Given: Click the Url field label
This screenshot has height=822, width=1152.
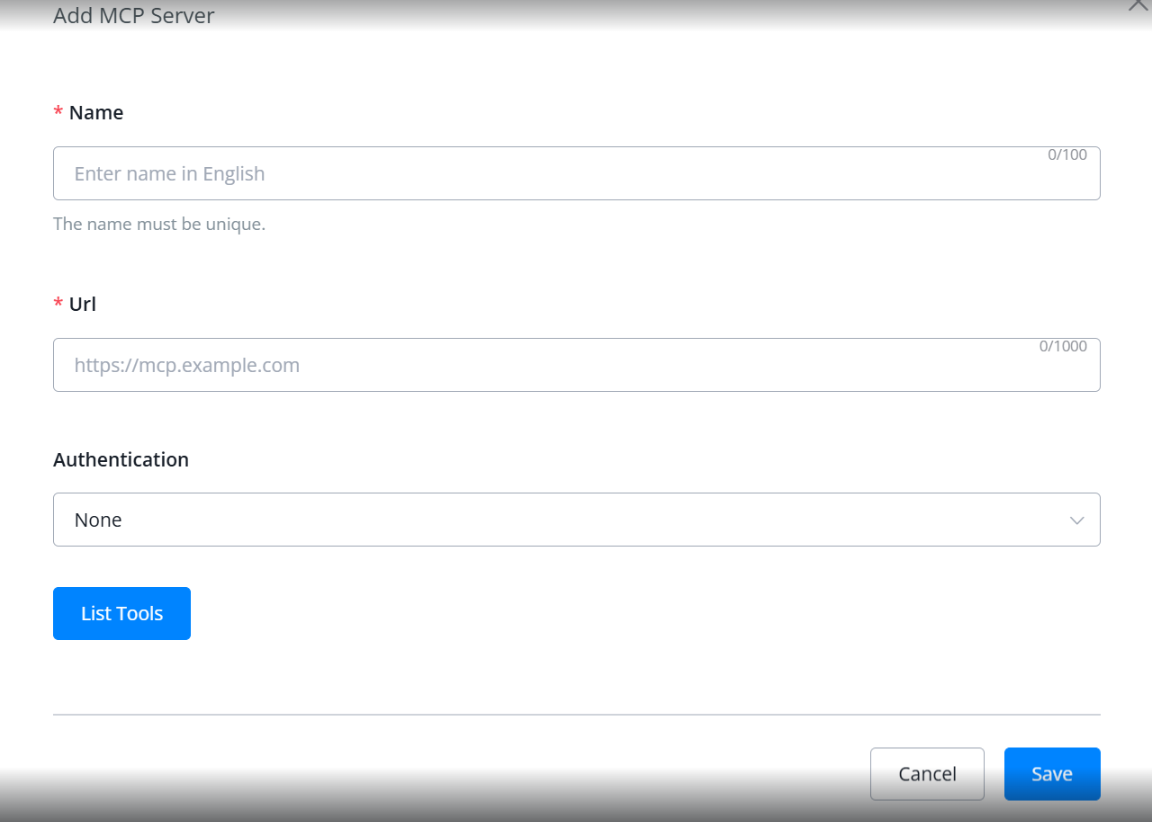Looking at the screenshot, I should [83, 304].
